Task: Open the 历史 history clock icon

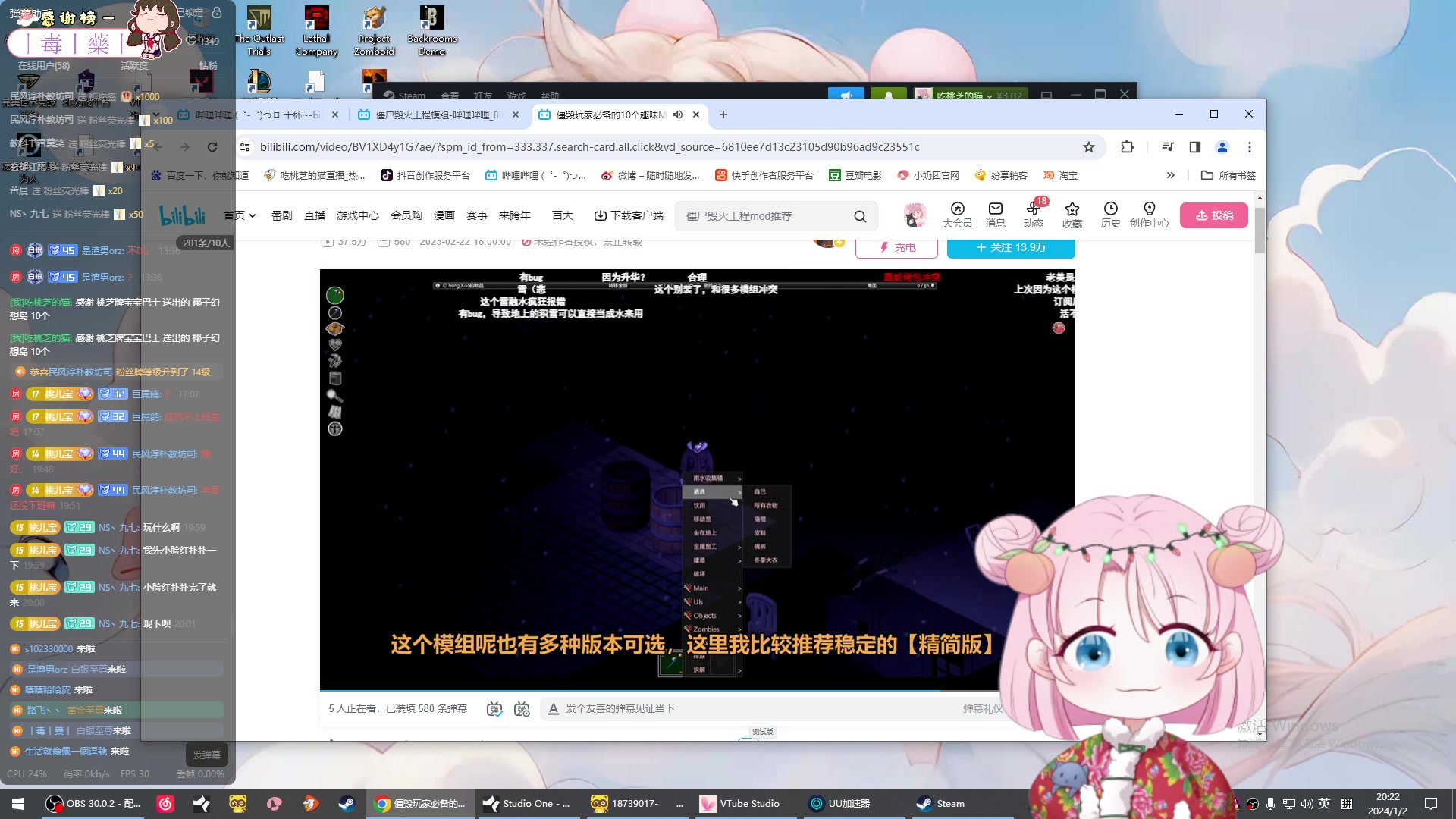Action: tap(1110, 215)
